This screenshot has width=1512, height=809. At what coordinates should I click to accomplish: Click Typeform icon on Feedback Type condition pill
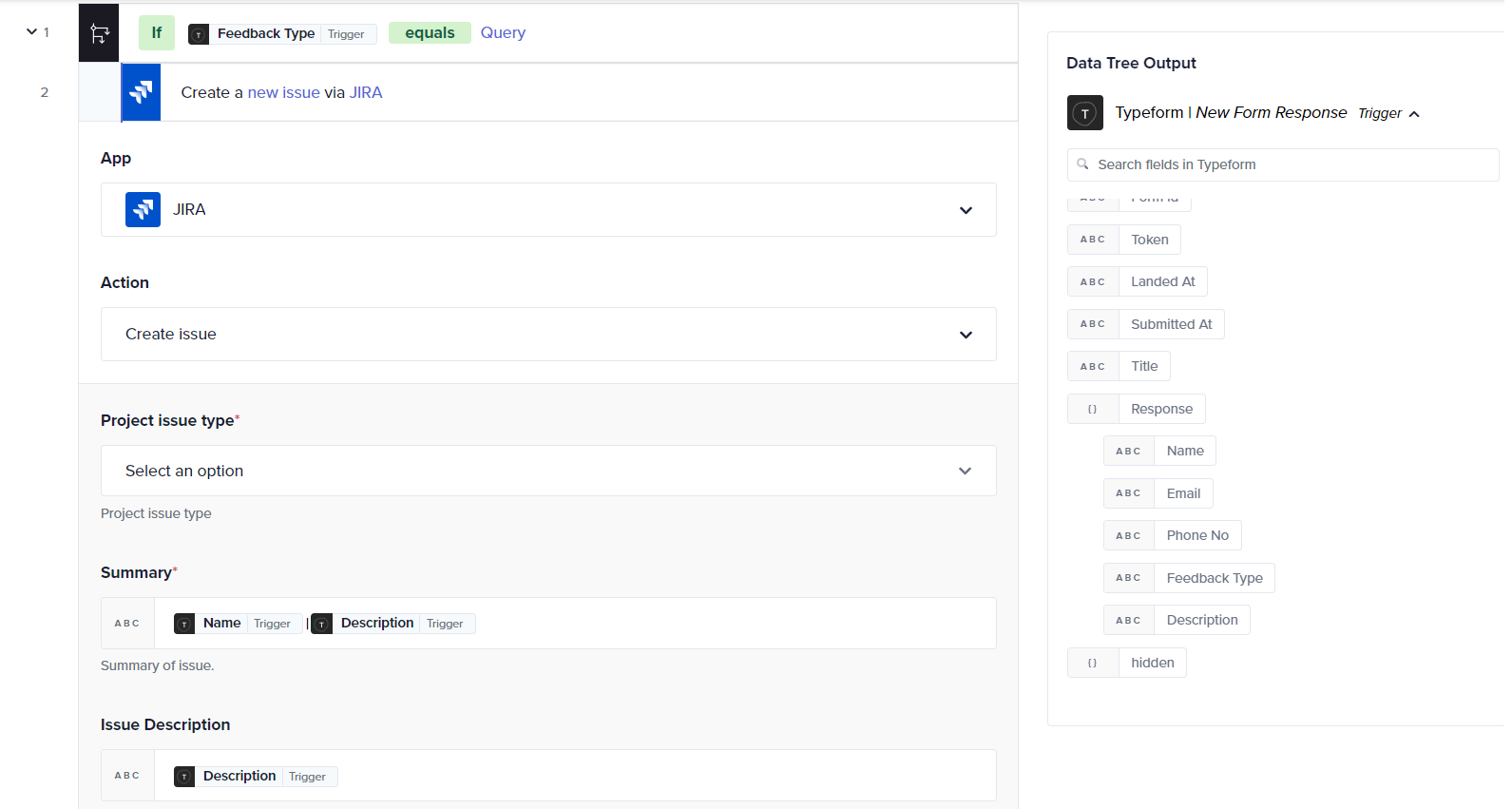(x=199, y=34)
